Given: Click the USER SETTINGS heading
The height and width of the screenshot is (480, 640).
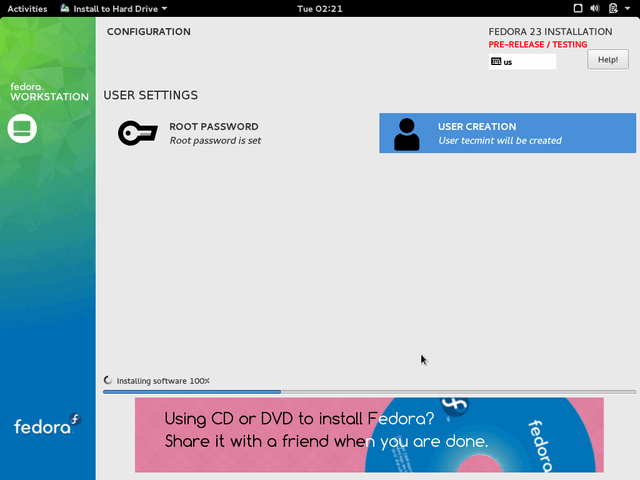Looking at the screenshot, I should pyautogui.click(x=151, y=95).
